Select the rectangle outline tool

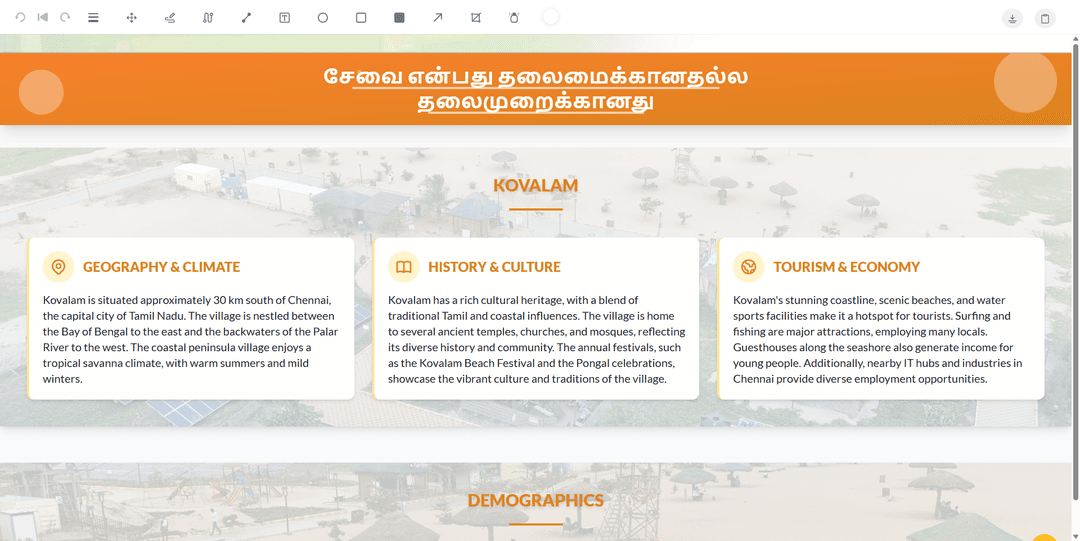(361, 18)
